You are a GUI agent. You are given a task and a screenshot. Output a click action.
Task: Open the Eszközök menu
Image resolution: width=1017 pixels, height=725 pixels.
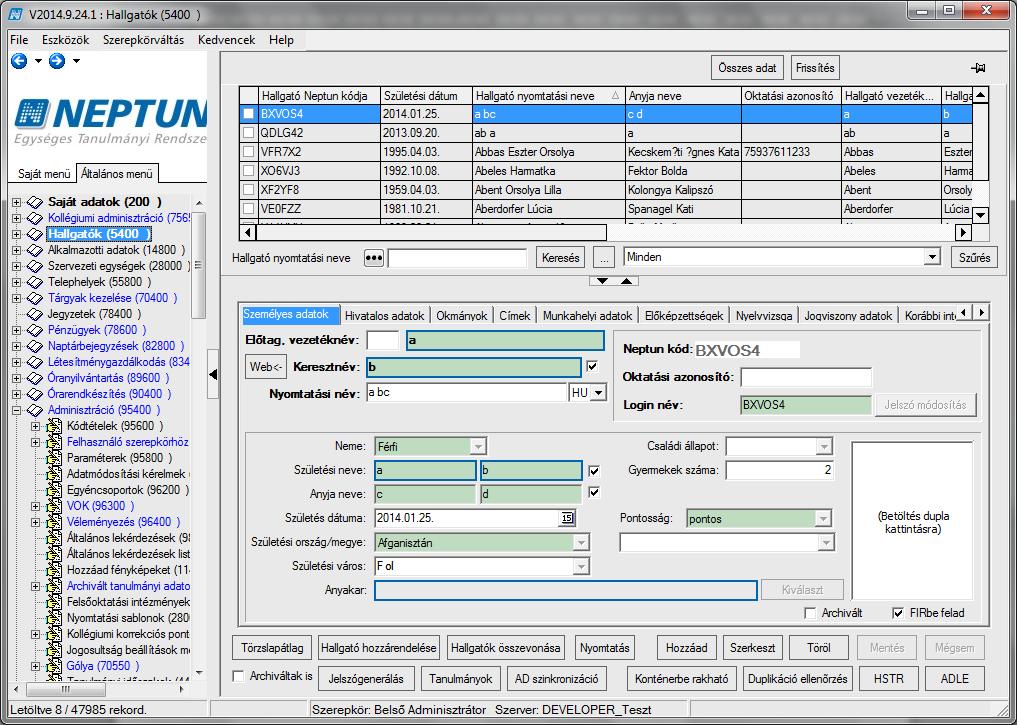coord(66,40)
